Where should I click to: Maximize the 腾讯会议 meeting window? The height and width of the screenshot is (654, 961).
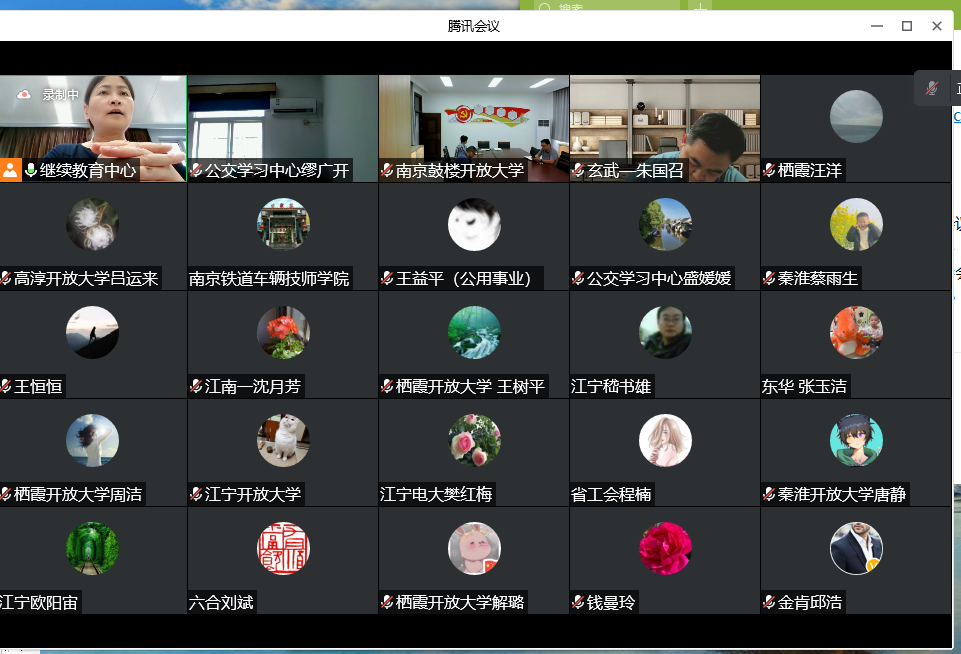[907, 26]
